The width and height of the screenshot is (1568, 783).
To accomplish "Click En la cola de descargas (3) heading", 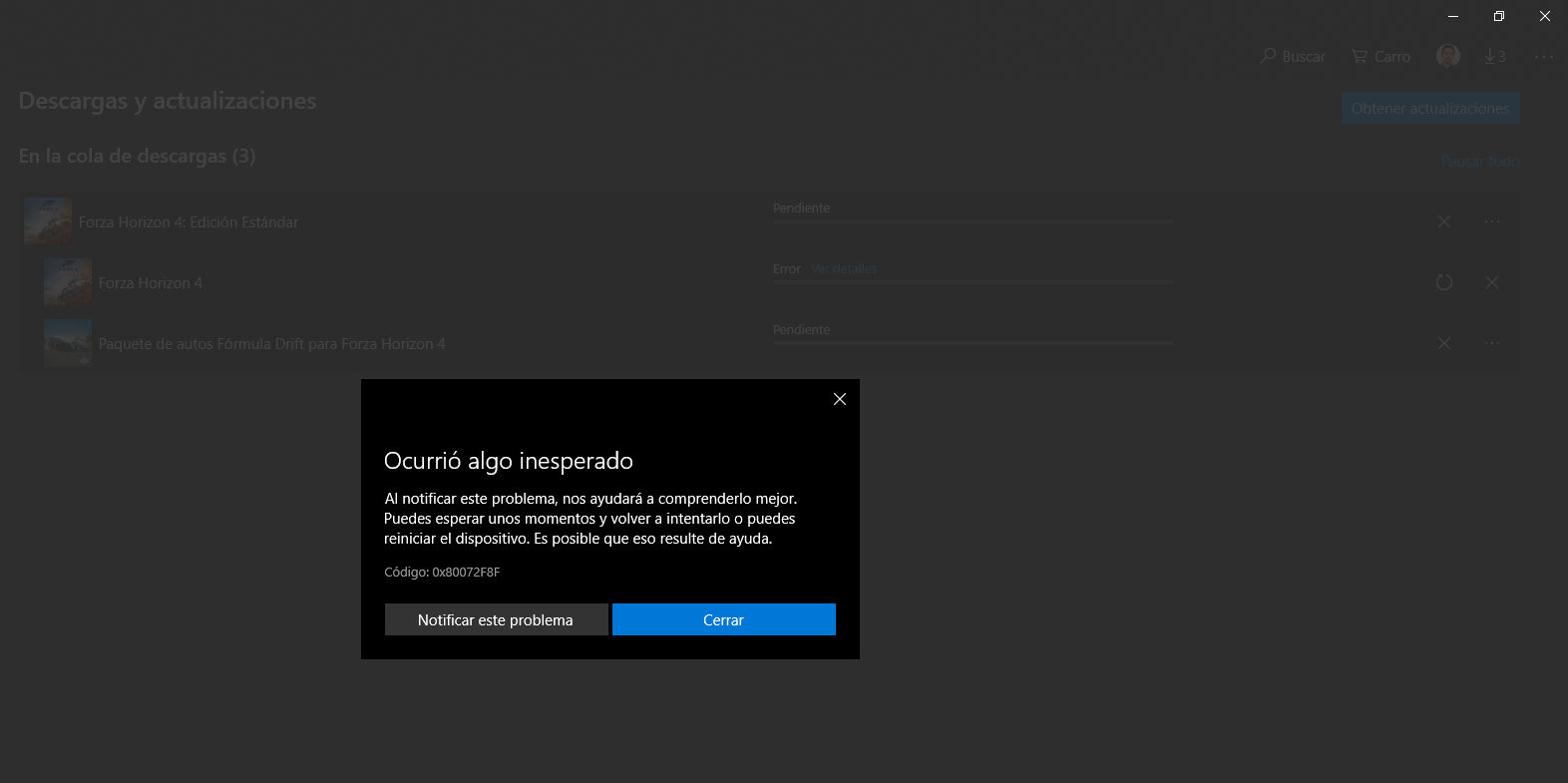I will [137, 157].
